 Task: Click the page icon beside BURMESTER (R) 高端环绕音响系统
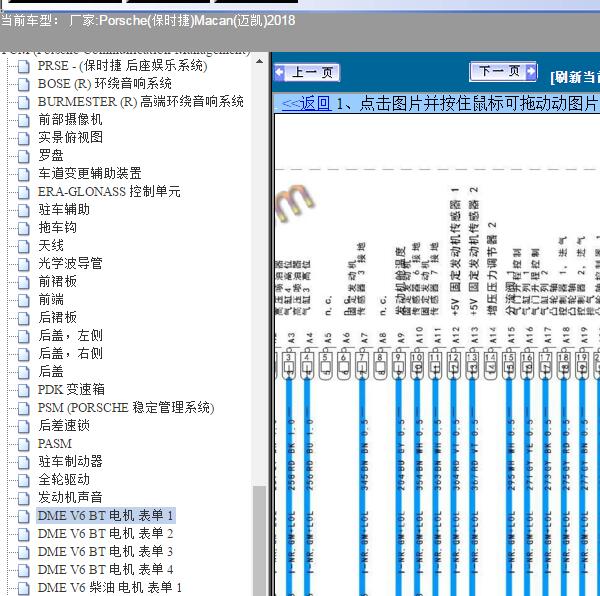(x=23, y=103)
